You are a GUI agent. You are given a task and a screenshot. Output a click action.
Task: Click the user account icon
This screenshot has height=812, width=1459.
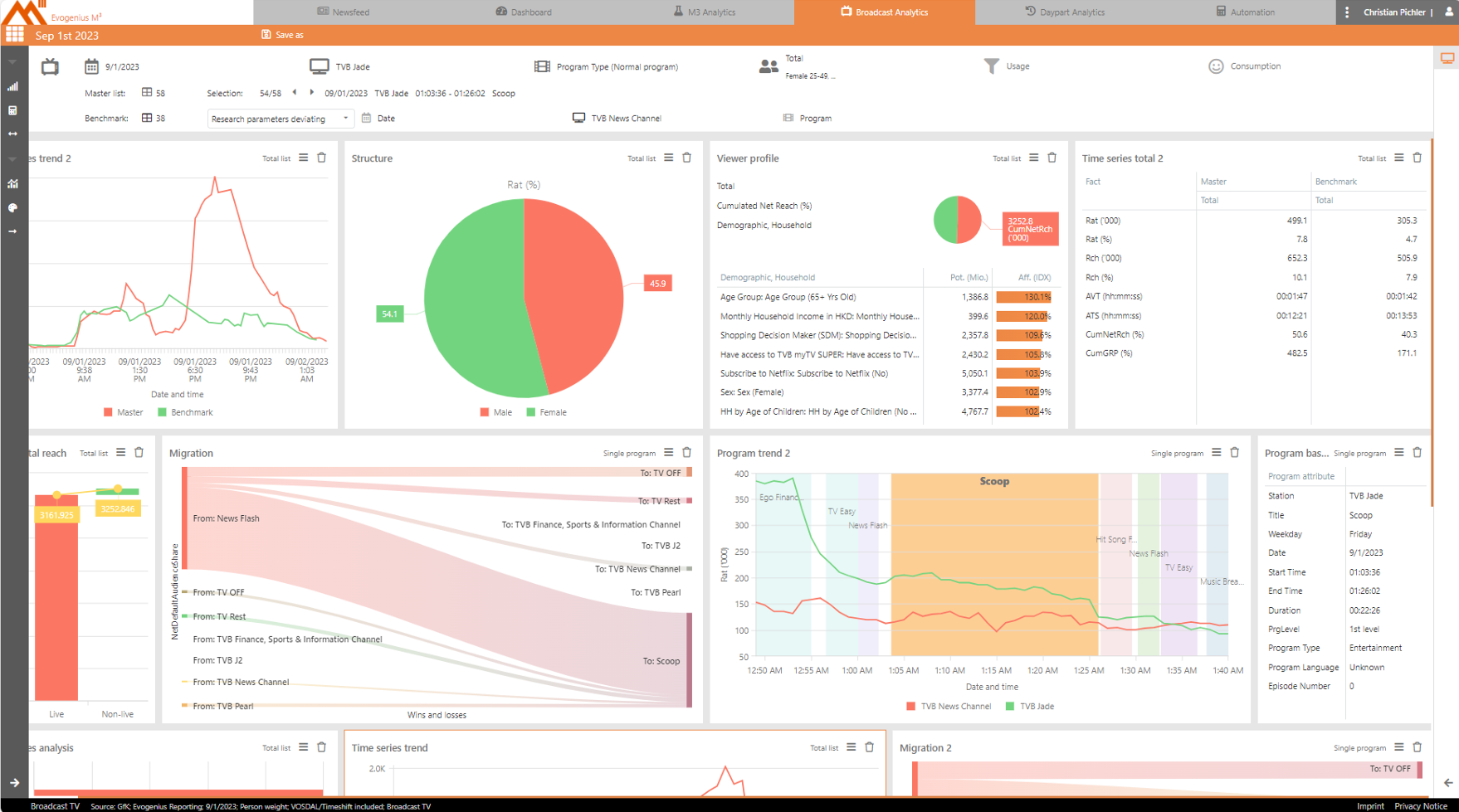pyautogui.click(x=1449, y=12)
